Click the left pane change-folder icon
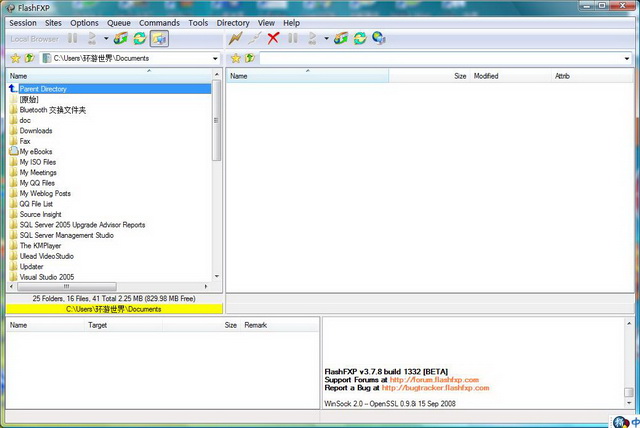Image resolution: width=640 pixels, height=428 pixels. [121, 38]
